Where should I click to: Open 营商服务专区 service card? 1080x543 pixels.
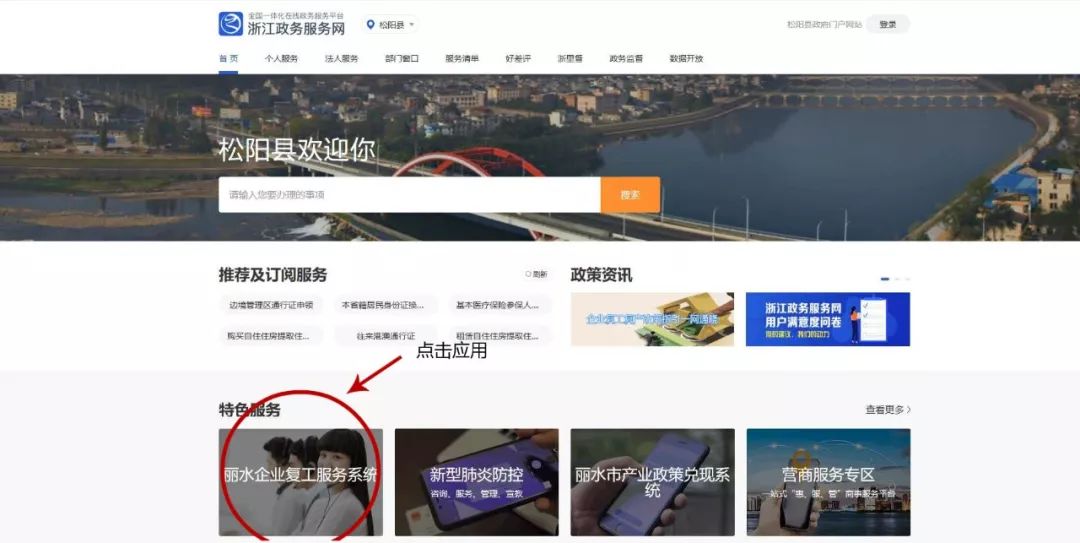tap(829, 482)
